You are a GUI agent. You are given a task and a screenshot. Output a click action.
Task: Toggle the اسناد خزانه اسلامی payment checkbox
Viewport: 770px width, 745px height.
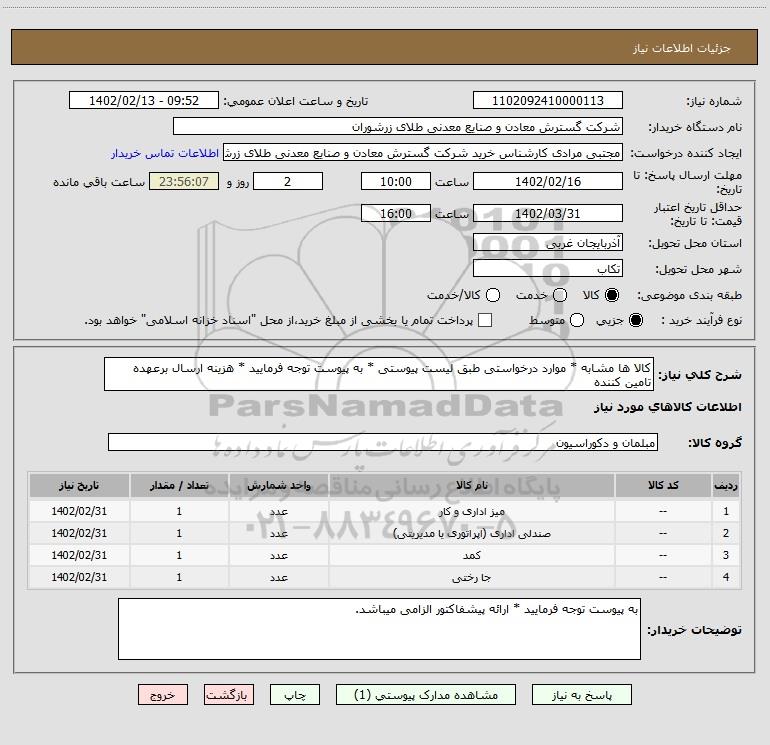point(485,320)
